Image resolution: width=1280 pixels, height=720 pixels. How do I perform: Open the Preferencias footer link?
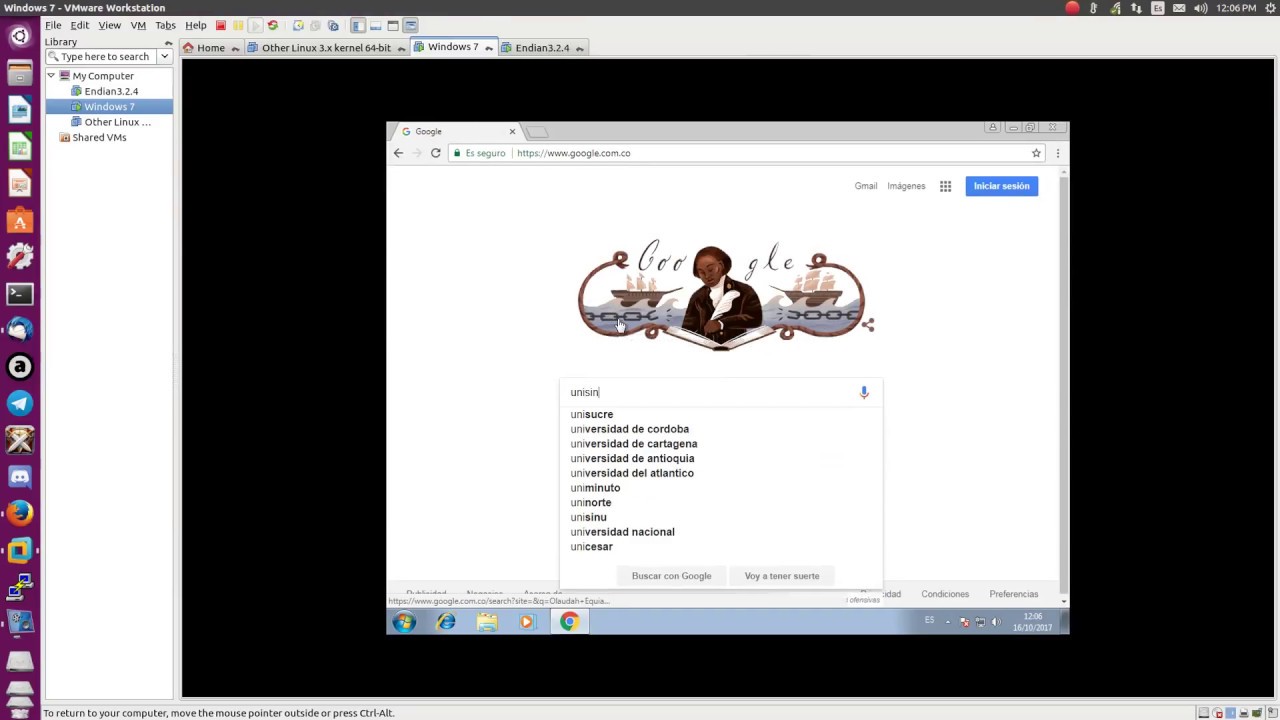click(1013, 594)
